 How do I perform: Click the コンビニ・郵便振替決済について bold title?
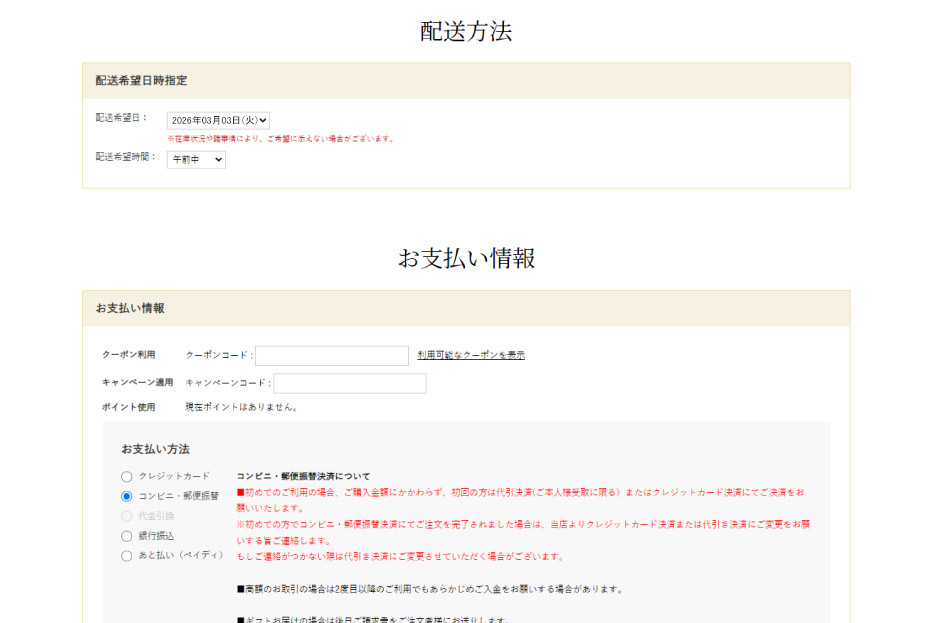click(x=303, y=476)
